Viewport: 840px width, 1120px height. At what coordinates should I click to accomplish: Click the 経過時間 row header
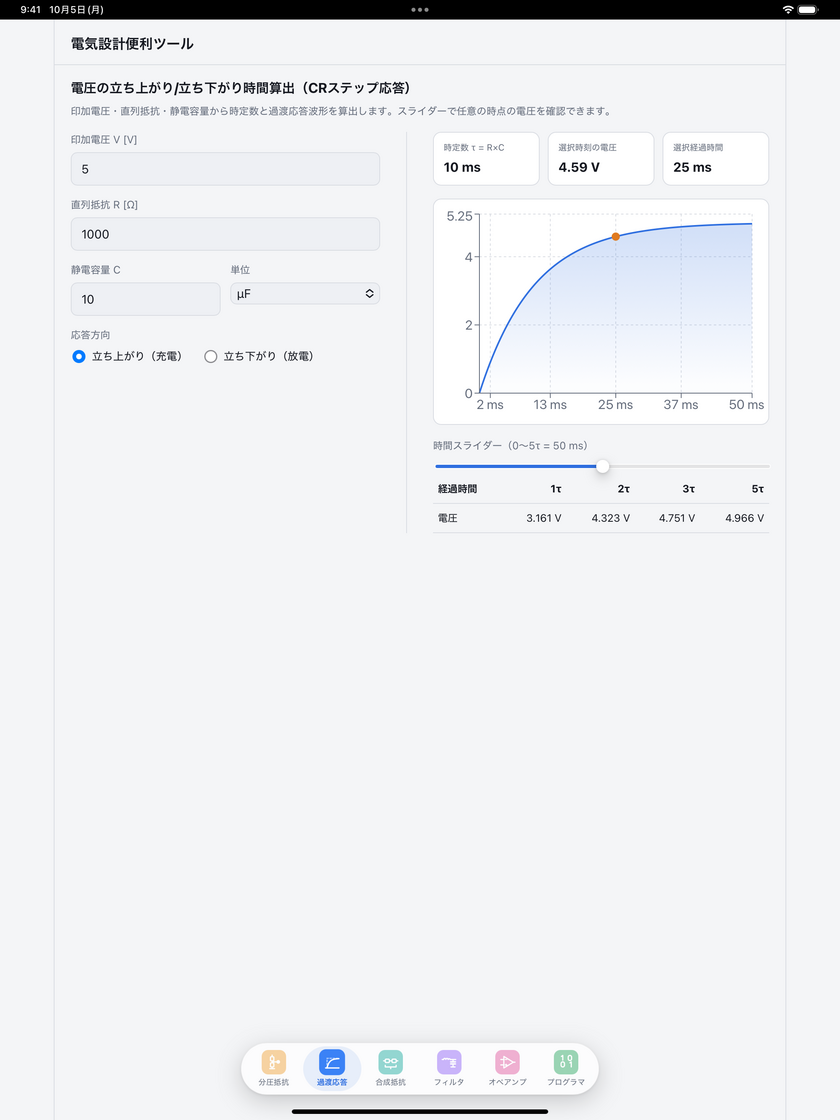click(x=457, y=489)
